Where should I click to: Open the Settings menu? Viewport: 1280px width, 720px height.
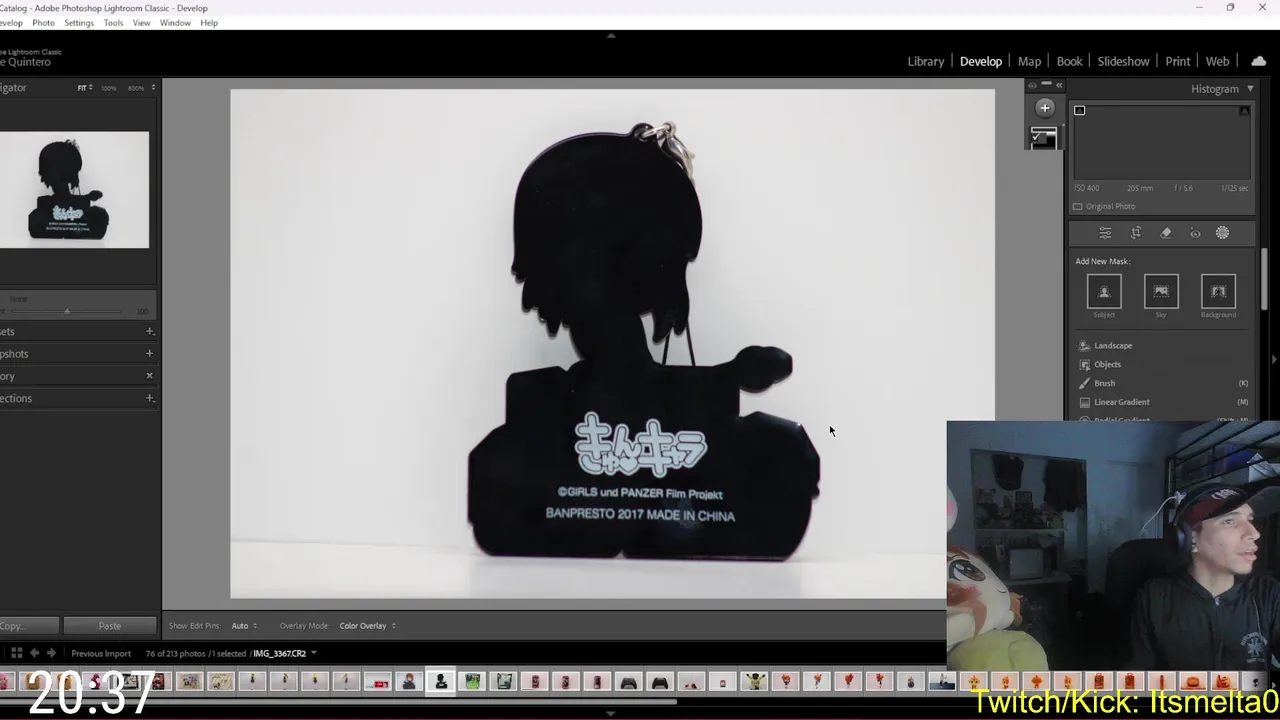78,23
